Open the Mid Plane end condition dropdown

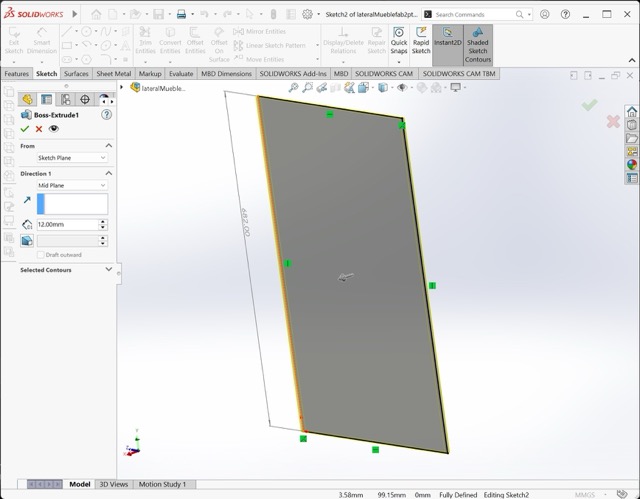72,185
